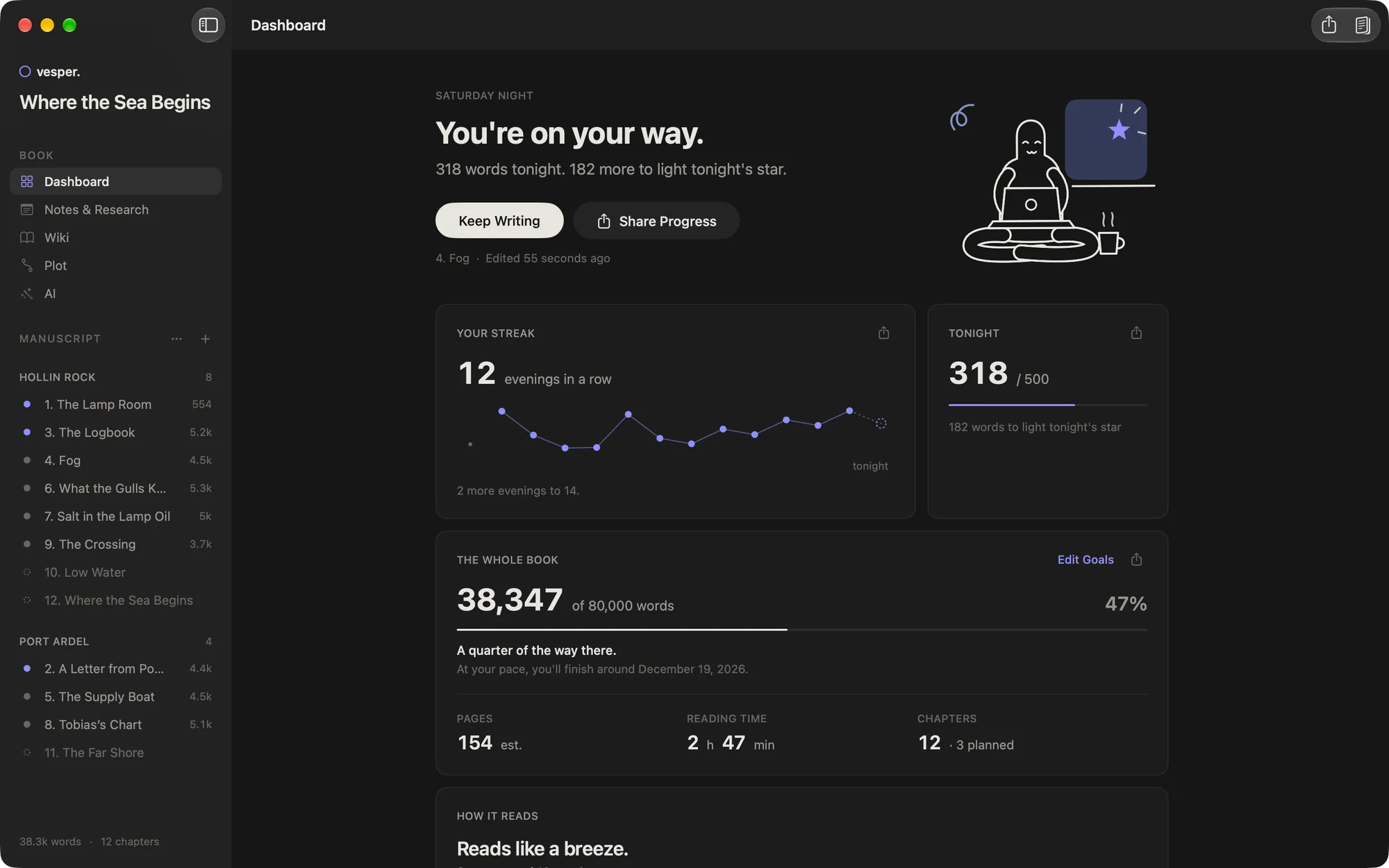This screenshot has height=868, width=1389.
Task: Open chapter 5. The Supply Boat
Action: click(116, 696)
